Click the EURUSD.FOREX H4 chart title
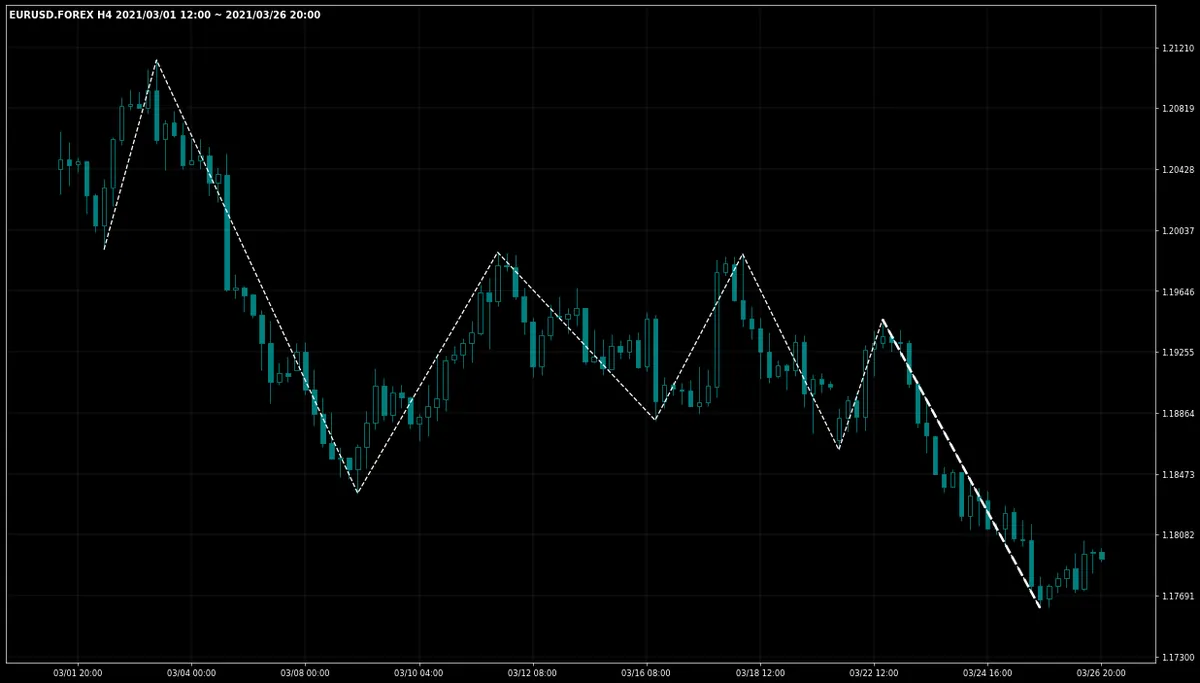This screenshot has width=1200, height=683. [165, 15]
